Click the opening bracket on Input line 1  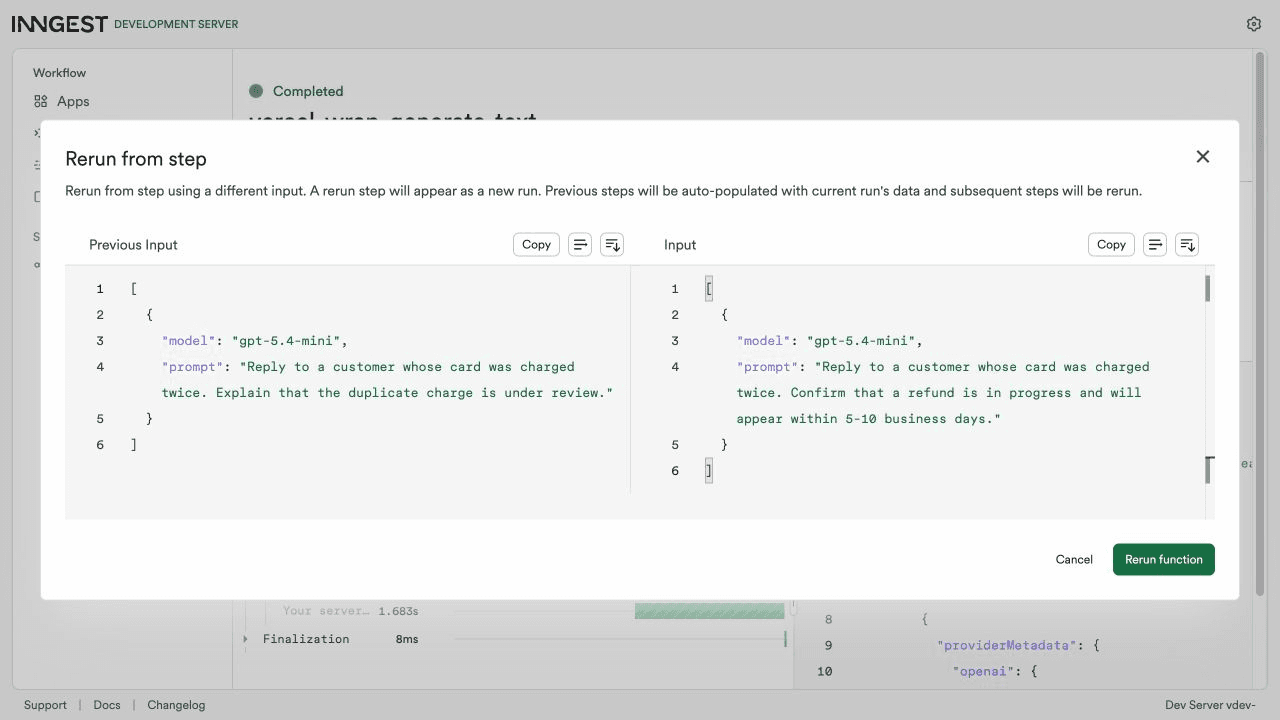[x=709, y=289]
